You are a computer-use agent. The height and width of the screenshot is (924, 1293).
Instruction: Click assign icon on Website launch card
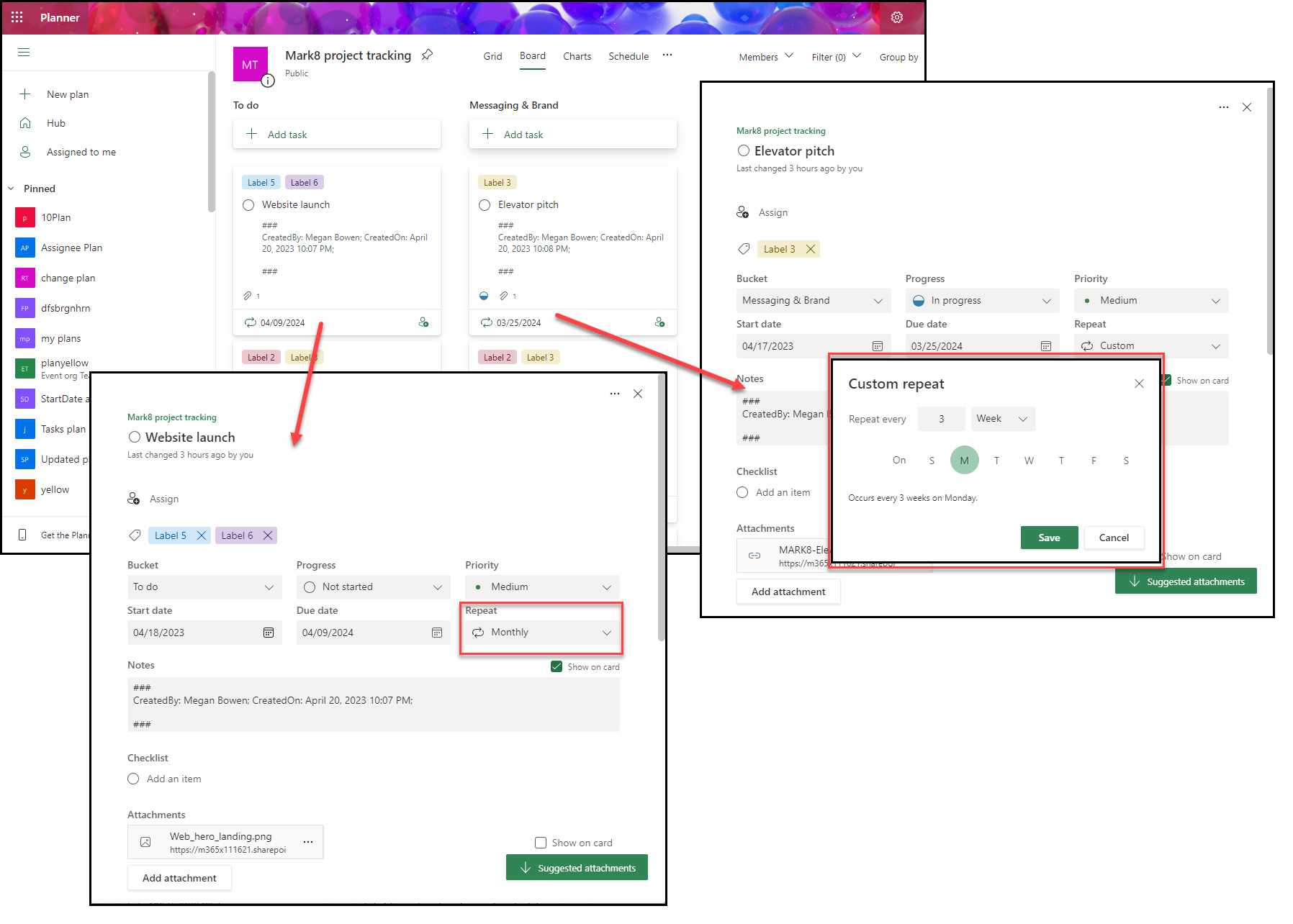423,322
